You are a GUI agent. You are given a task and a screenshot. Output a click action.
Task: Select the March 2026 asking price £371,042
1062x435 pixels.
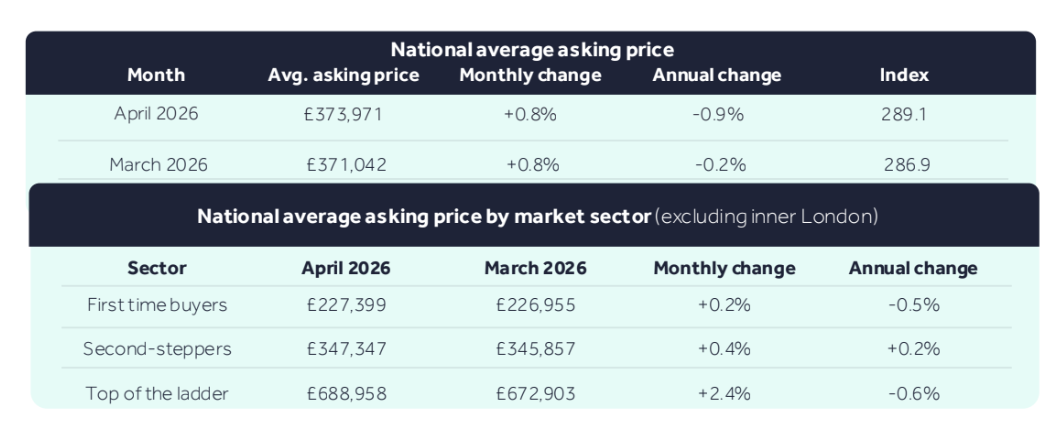point(344,165)
